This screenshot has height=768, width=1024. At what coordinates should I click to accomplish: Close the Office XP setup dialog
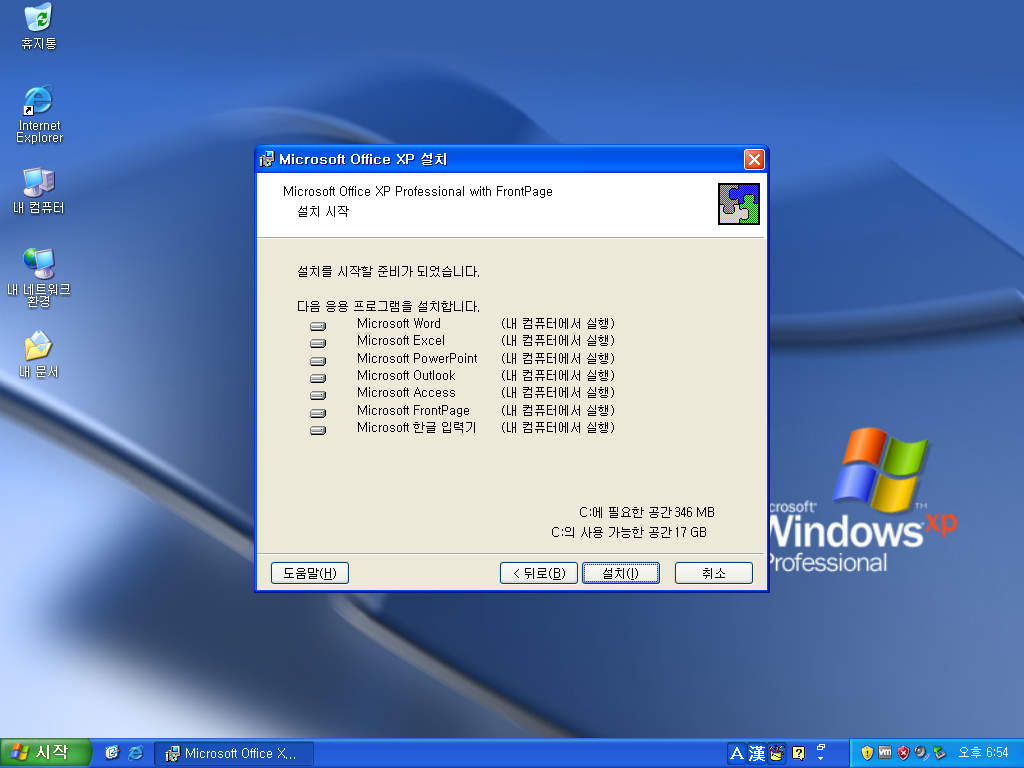(x=754, y=159)
